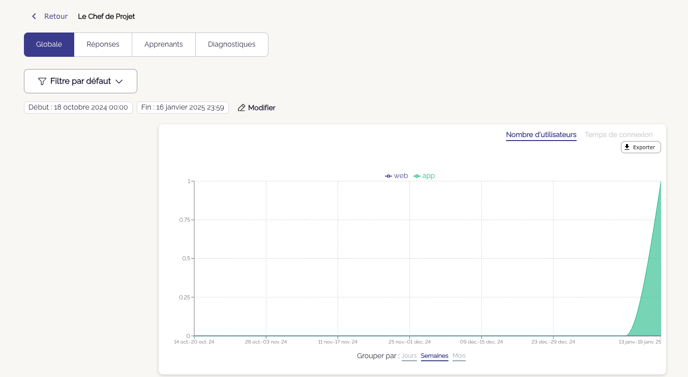Click the Grouper par label
The image size is (688, 377).
pyautogui.click(x=378, y=356)
